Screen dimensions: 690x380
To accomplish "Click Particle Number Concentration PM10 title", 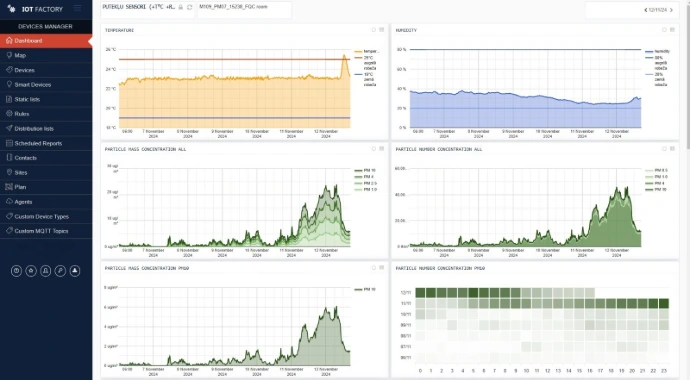I will pos(440,268).
